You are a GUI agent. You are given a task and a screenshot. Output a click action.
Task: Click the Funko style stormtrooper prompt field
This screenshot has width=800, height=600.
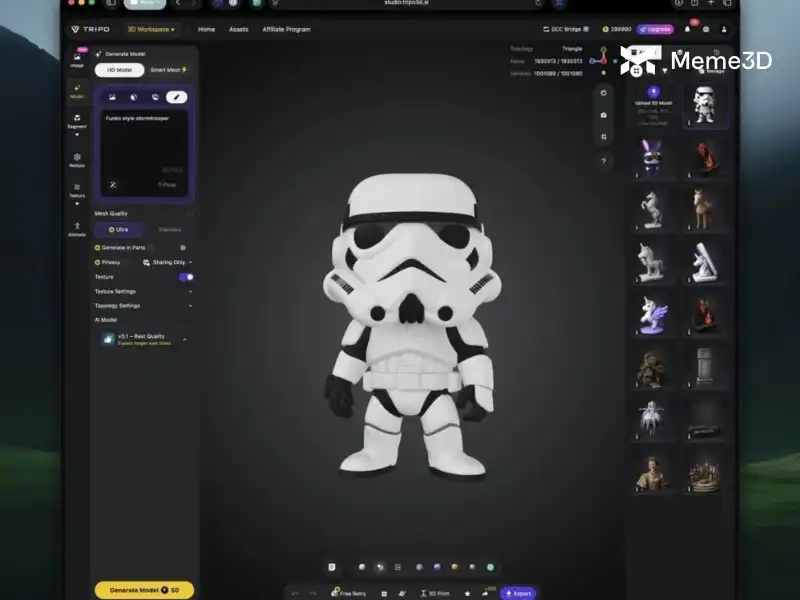pyautogui.click(x=144, y=152)
